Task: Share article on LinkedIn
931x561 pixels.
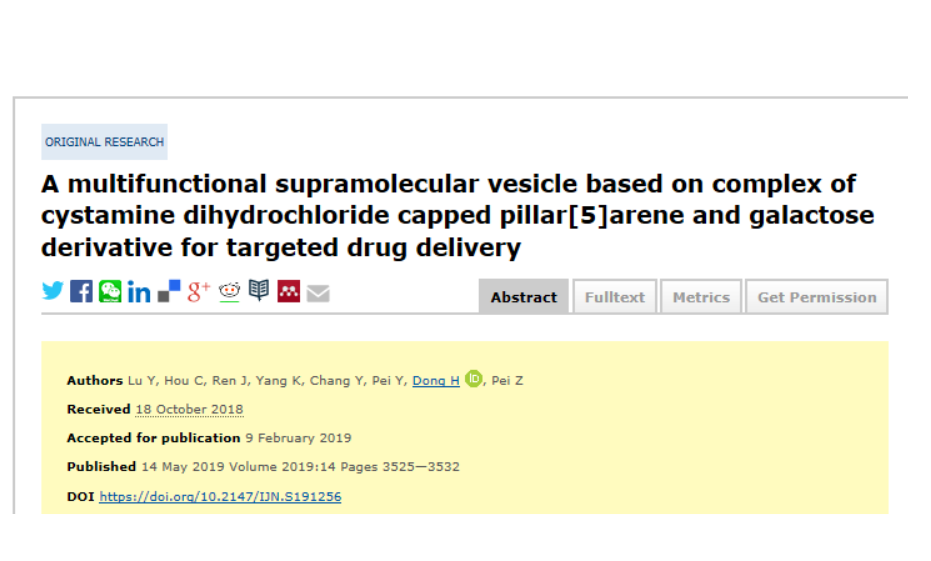Action: click(x=139, y=292)
